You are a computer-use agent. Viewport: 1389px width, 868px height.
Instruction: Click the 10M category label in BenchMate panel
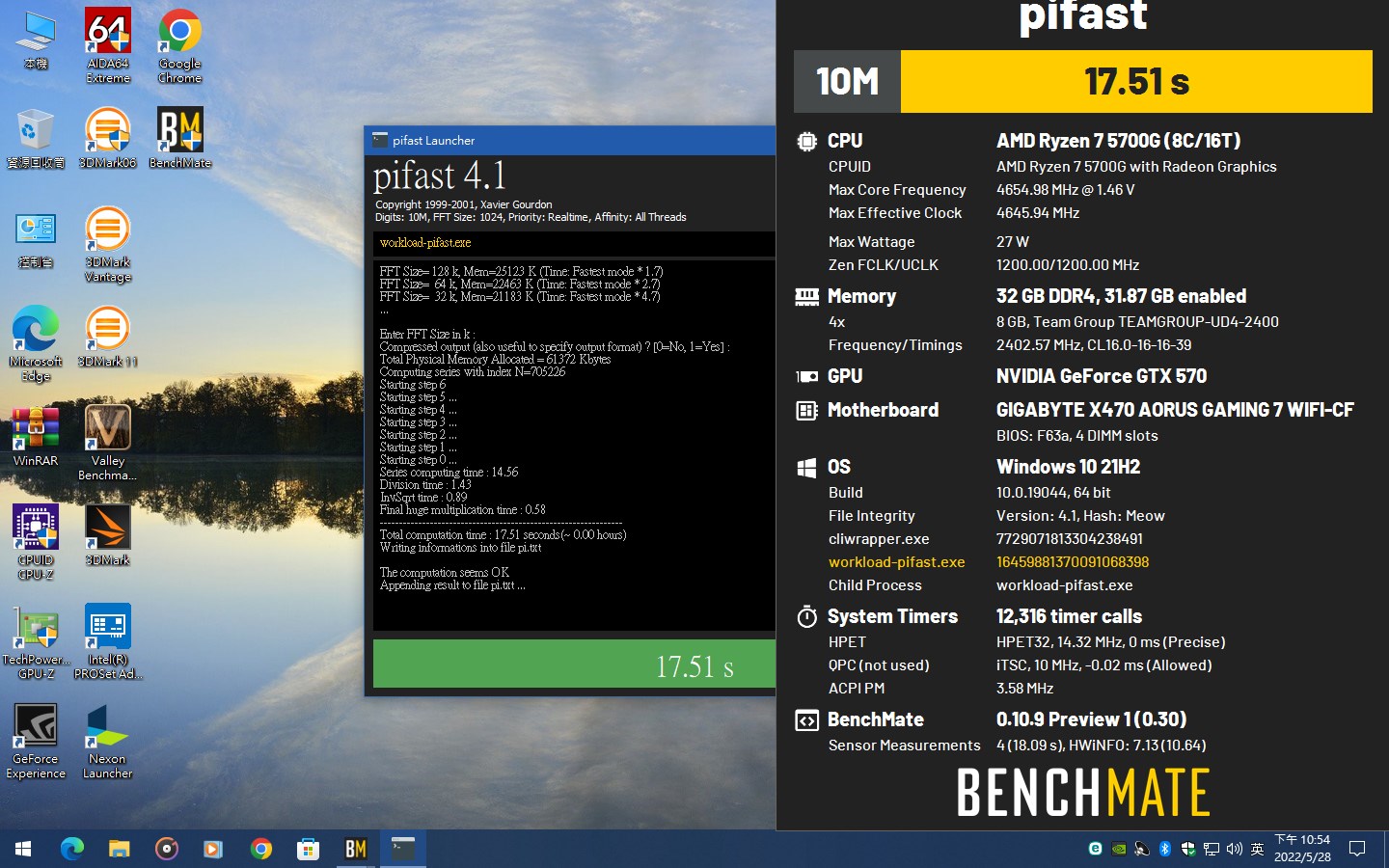847,82
